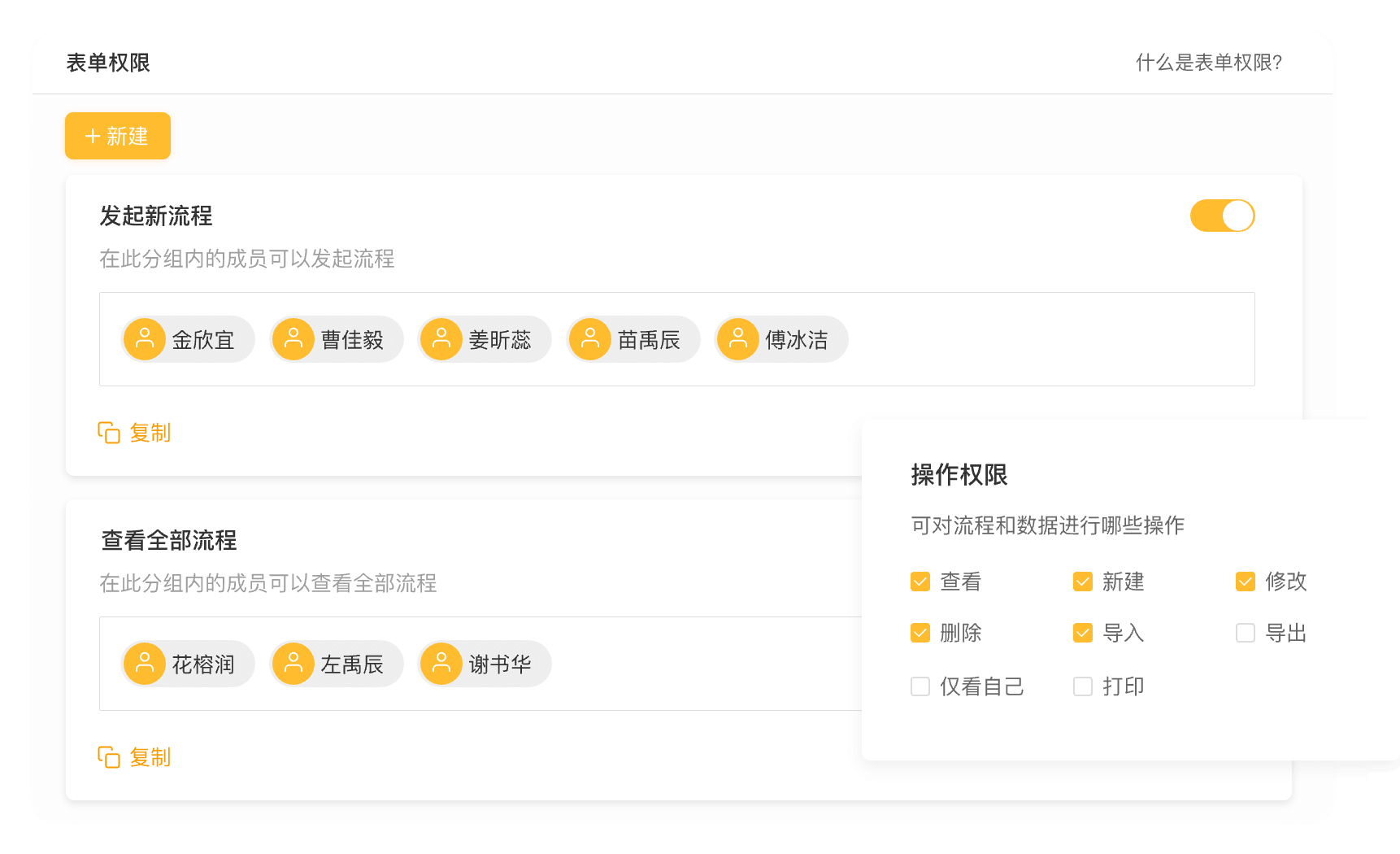The height and width of the screenshot is (854, 1400).
Task: Uncheck the 导入 permission checkbox
Action: (x=1083, y=633)
